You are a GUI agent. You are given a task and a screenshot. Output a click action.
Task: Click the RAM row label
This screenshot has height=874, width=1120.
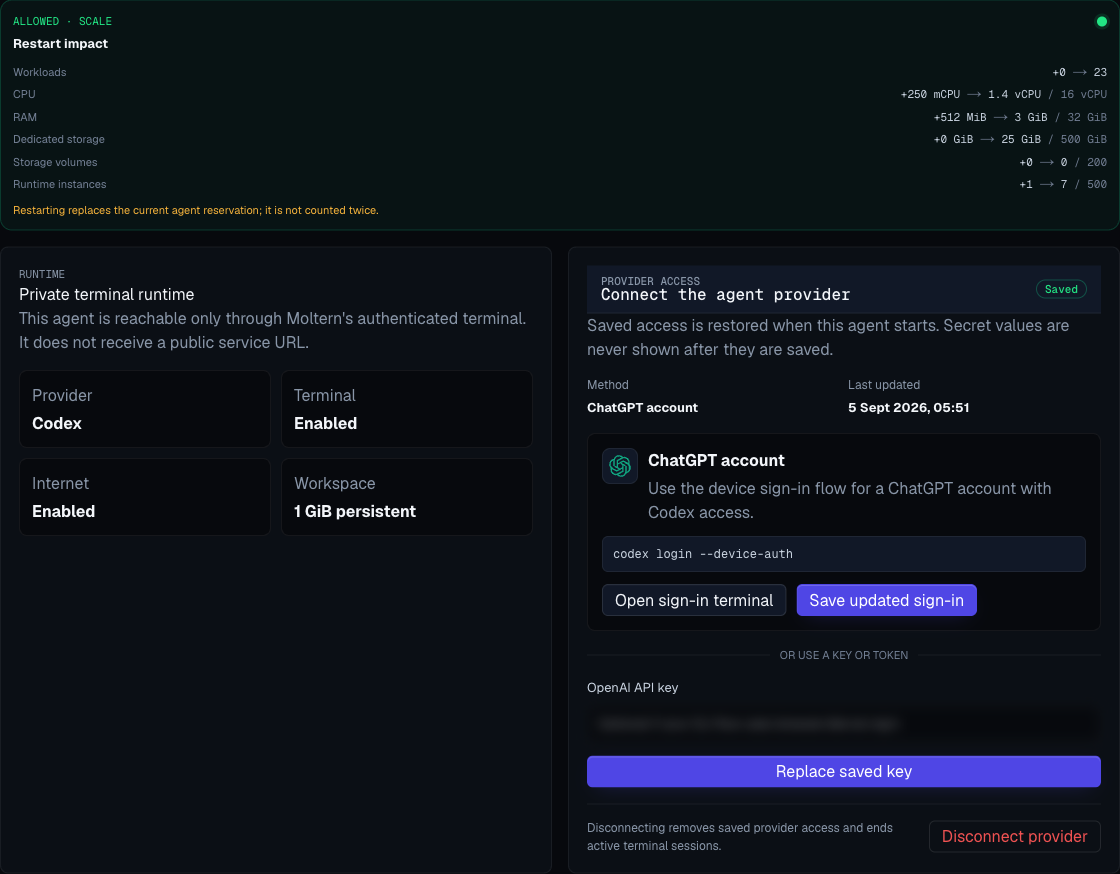click(x=25, y=117)
